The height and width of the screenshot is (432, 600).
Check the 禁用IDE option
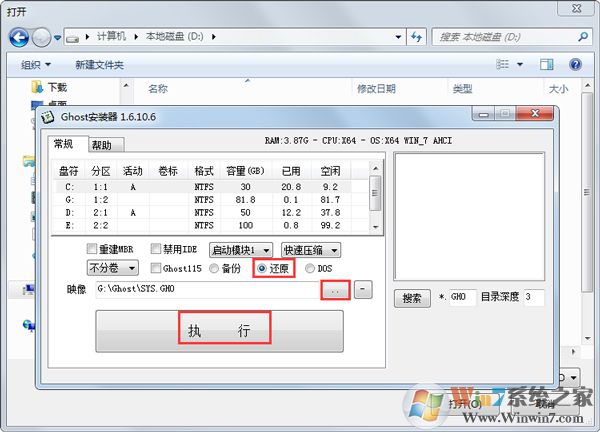tap(156, 249)
